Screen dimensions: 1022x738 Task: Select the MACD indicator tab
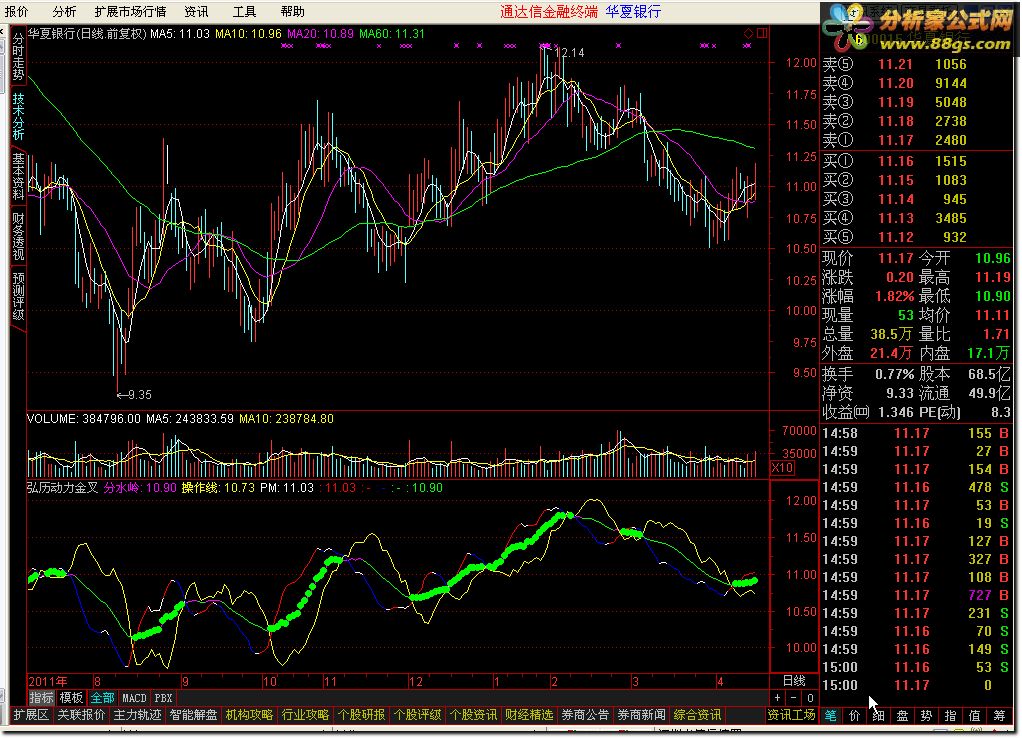click(134, 698)
